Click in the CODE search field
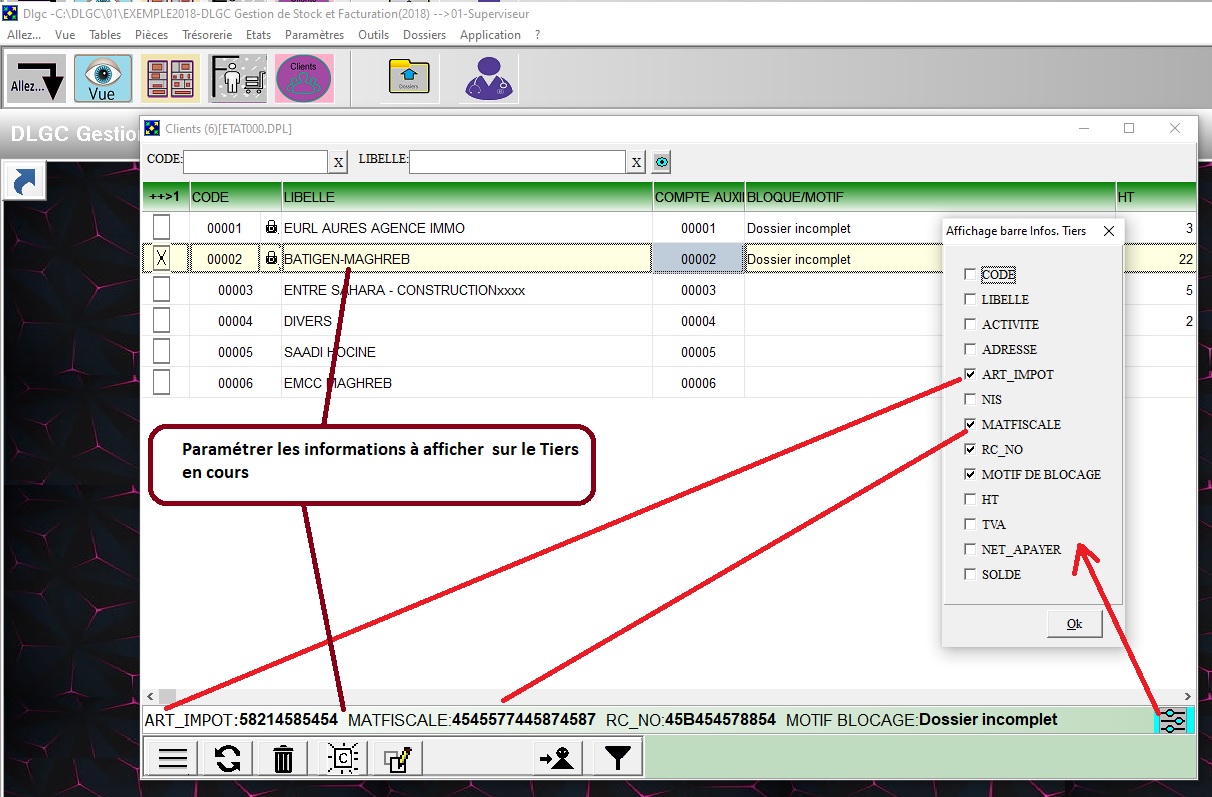 tap(255, 162)
